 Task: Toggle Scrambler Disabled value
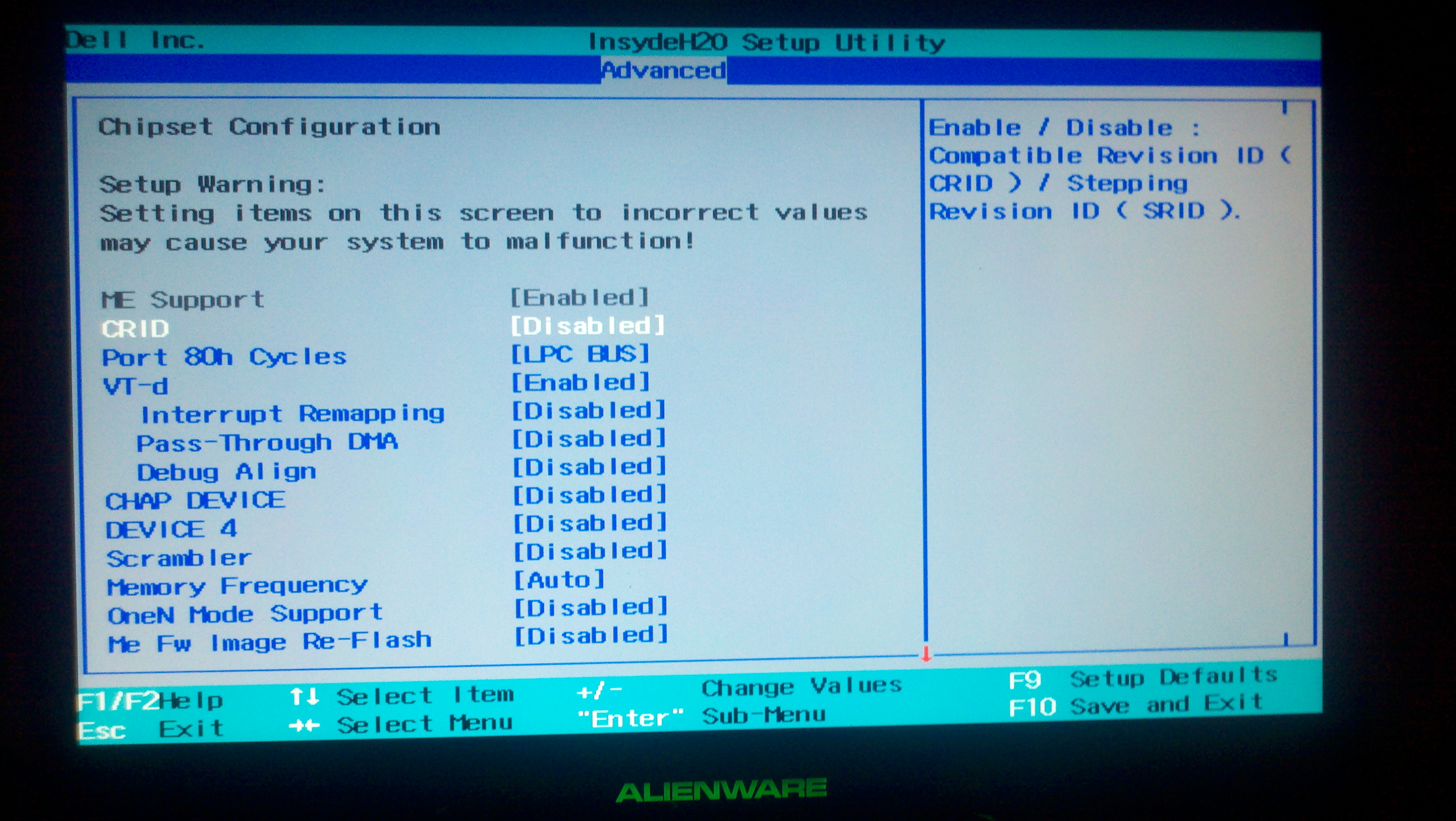[x=591, y=551]
